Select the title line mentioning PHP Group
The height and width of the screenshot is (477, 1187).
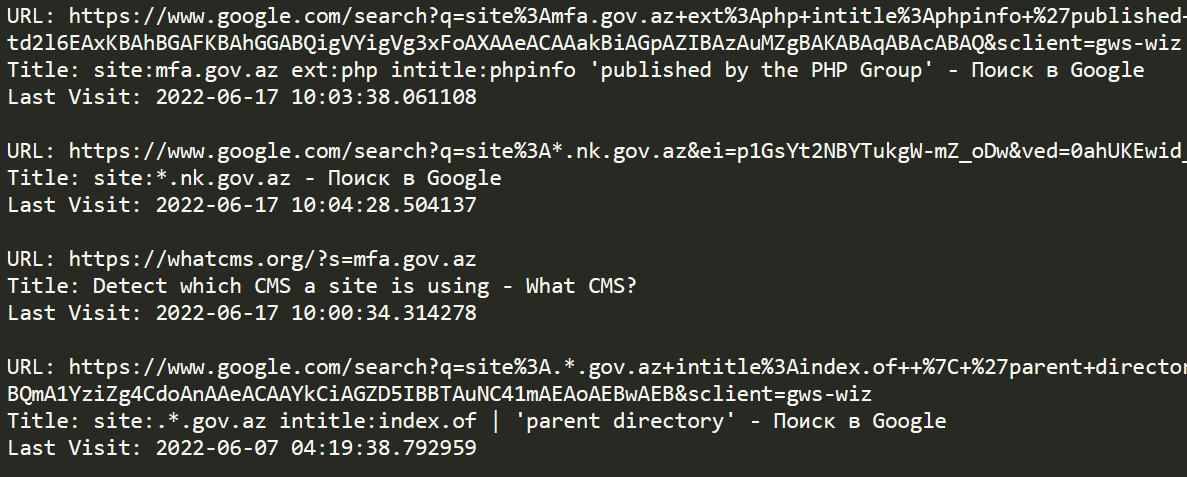tap(575, 70)
